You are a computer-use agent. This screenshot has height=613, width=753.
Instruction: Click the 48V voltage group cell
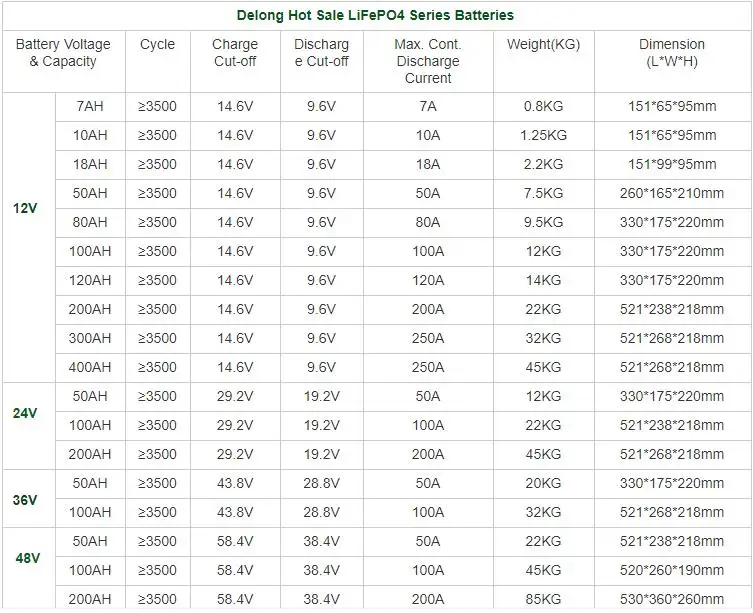tap(26, 557)
